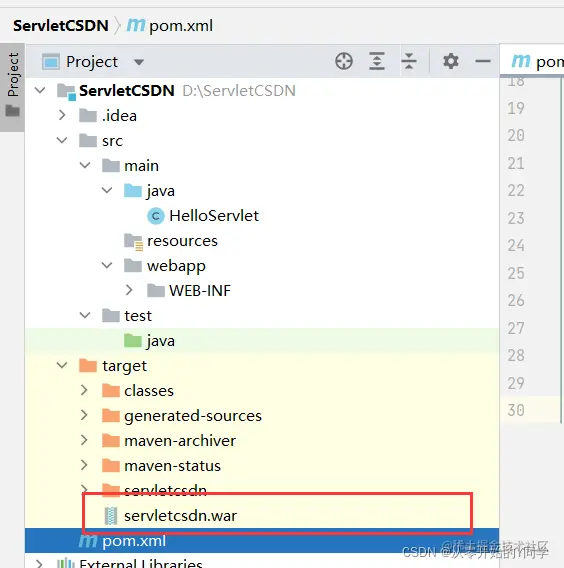Screen dimensions: 564x568
Task: Select the resources folder
Action: tap(182, 241)
